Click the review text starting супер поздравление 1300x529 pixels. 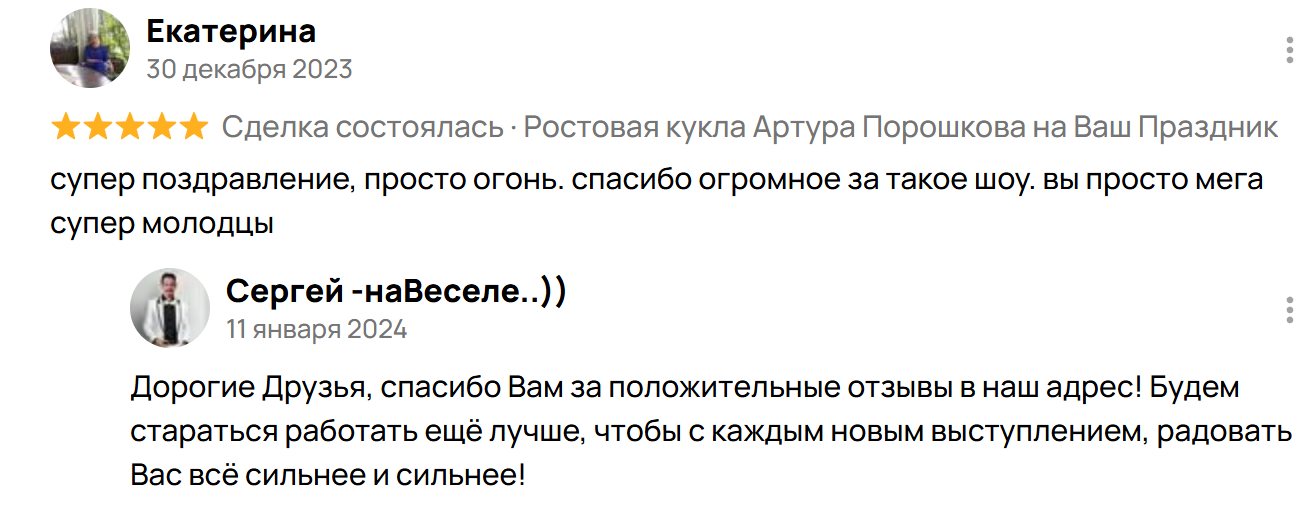(x=655, y=182)
